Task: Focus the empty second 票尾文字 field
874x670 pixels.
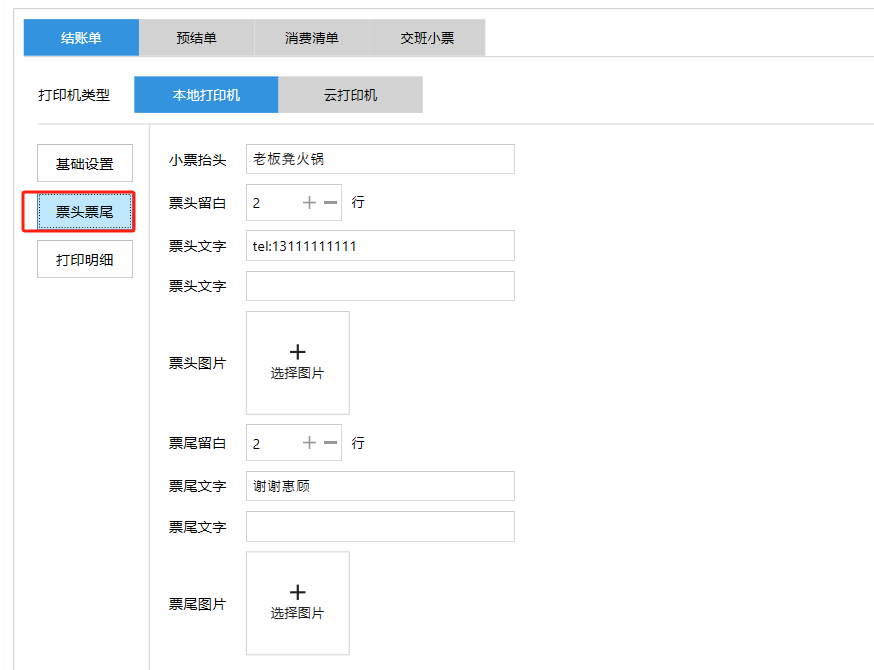Action: pos(380,527)
